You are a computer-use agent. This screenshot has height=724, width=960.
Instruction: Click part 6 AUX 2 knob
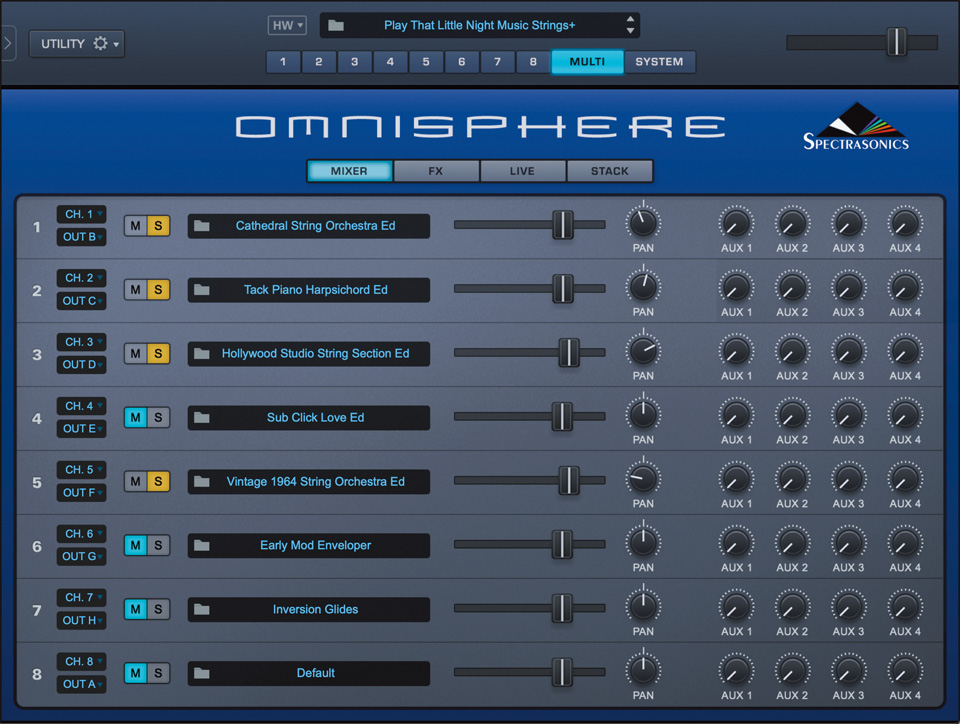coord(792,542)
